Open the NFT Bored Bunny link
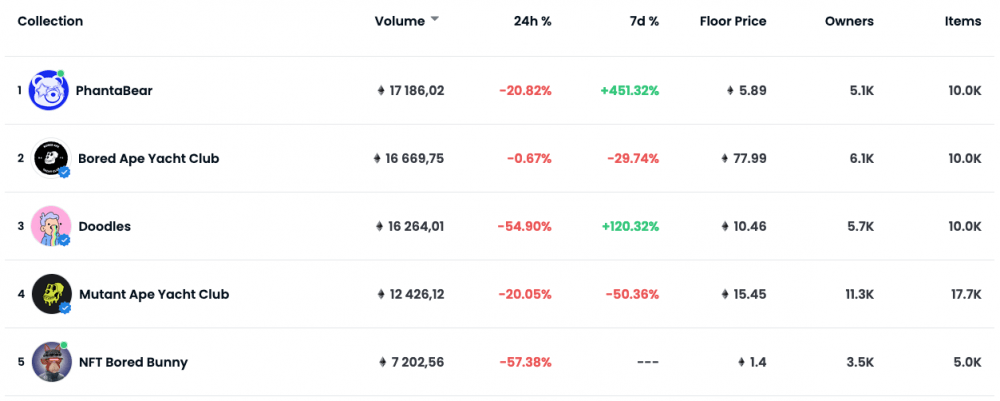This screenshot has height=401, width=1000. pos(133,362)
